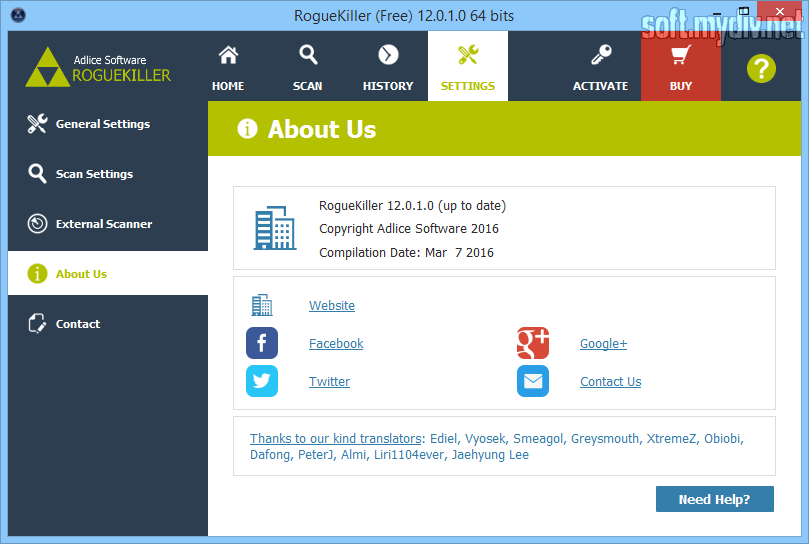Open help via the question mark icon

click(x=761, y=68)
